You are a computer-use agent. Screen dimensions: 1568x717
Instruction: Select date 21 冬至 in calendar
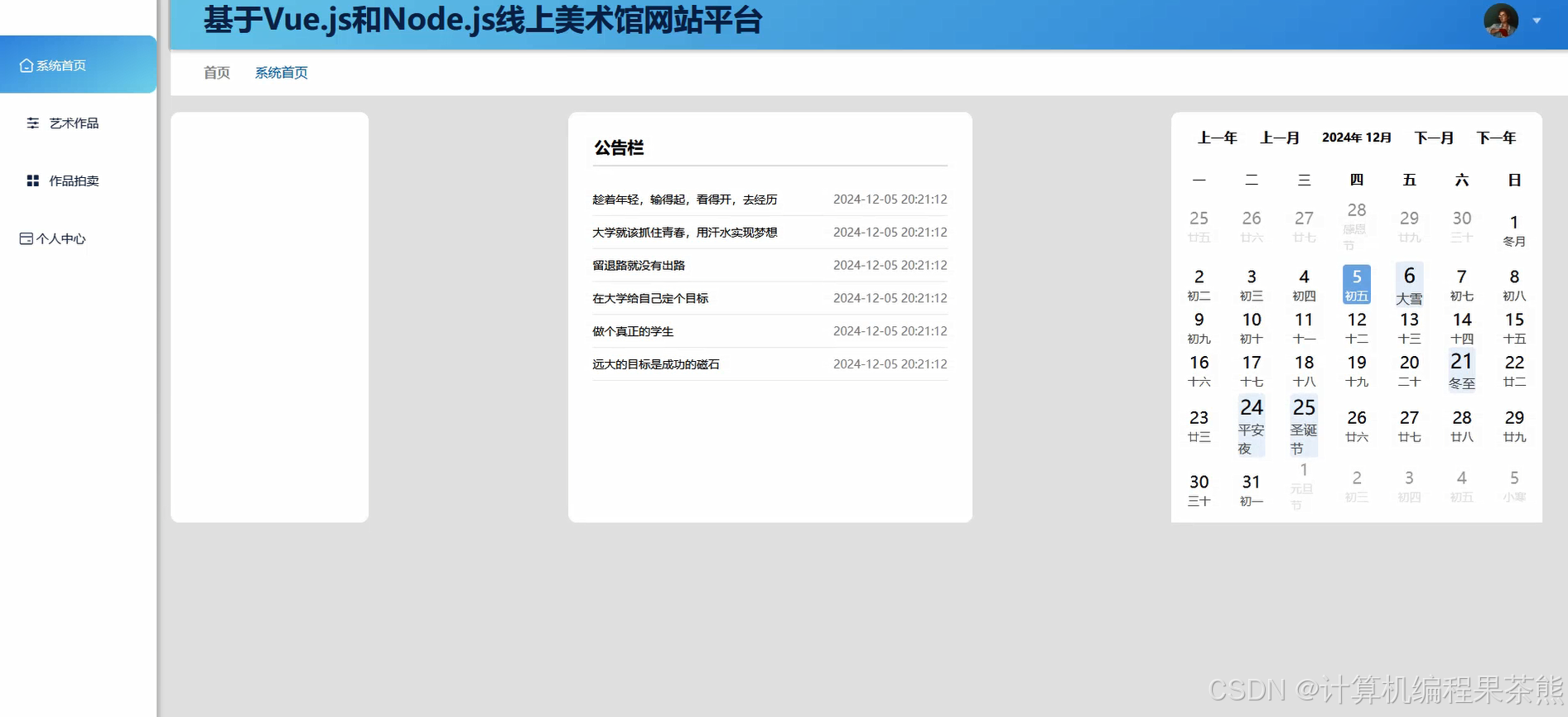(x=1462, y=370)
